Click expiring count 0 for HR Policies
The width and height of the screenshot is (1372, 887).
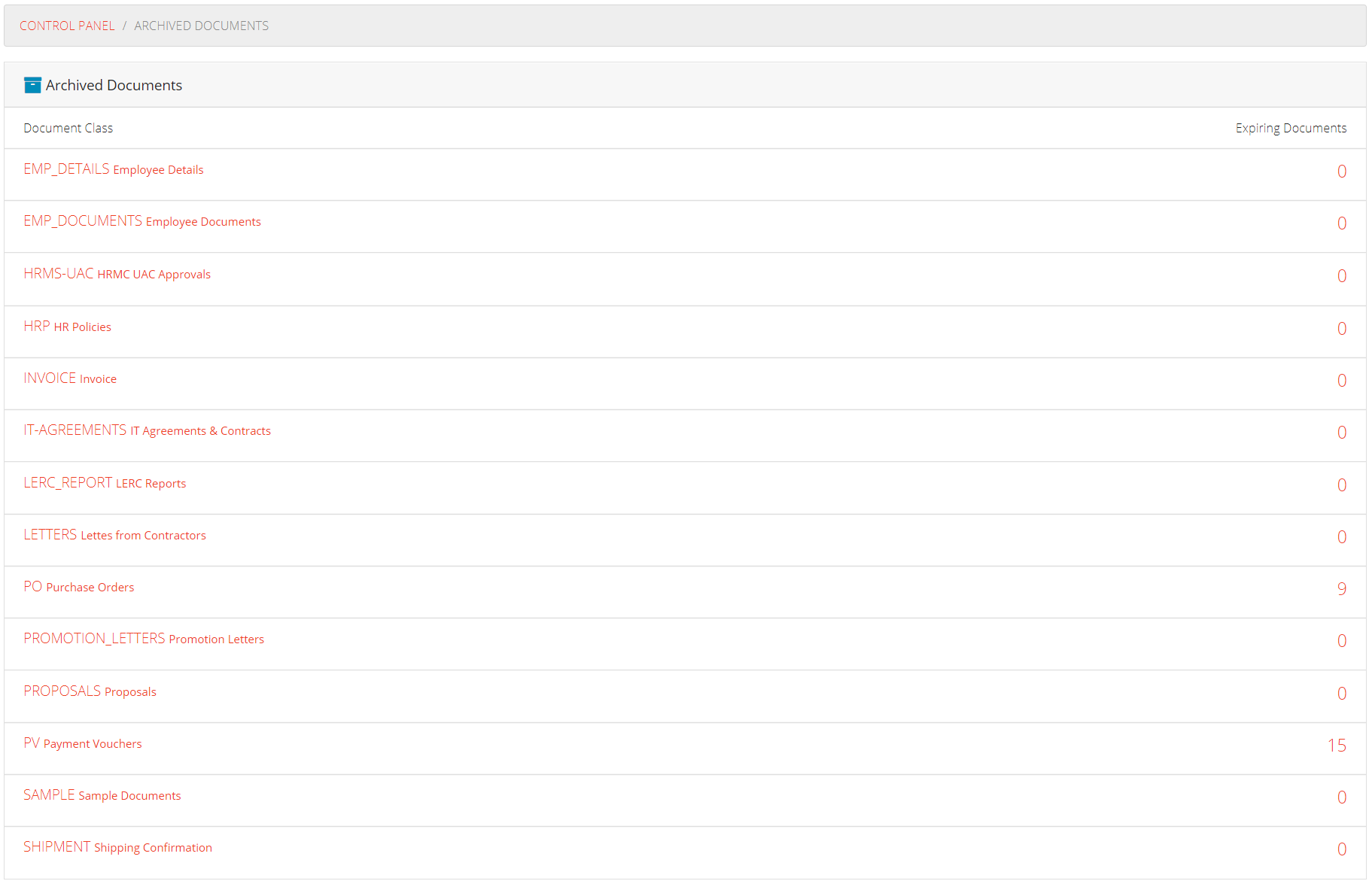tap(1341, 329)
